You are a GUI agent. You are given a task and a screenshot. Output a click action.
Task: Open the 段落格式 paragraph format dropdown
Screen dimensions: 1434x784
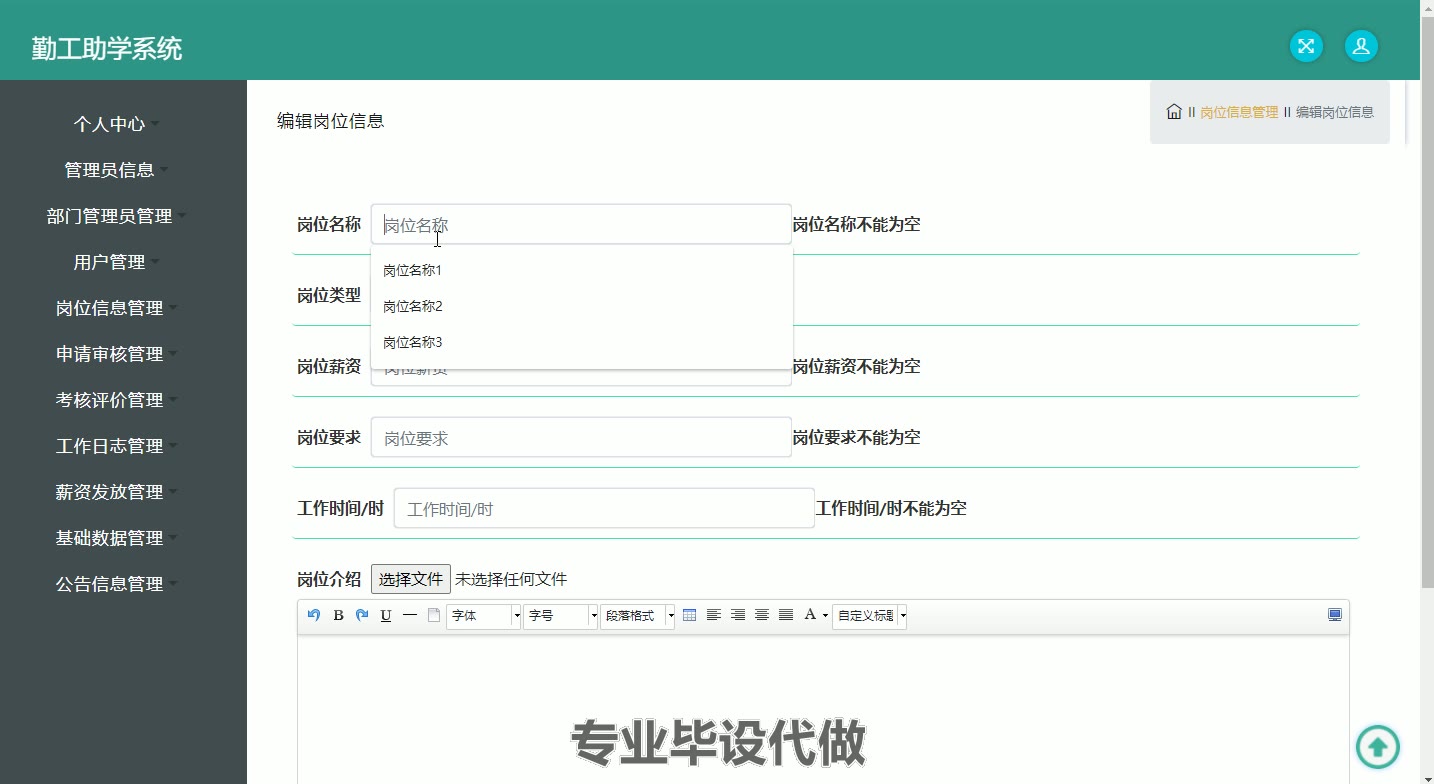[637, 616]
